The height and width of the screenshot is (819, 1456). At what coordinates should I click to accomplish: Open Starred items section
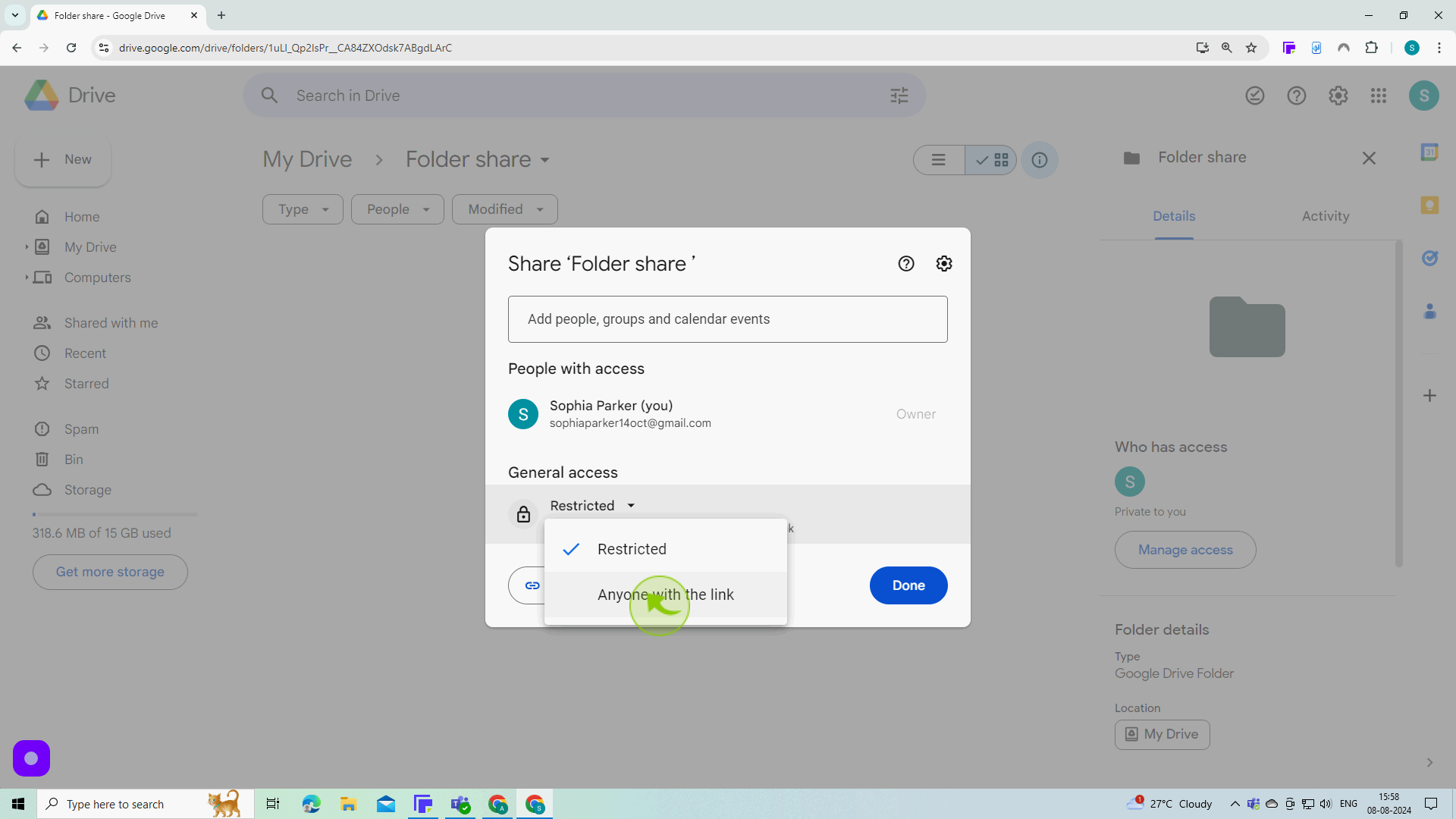(86, 384)
